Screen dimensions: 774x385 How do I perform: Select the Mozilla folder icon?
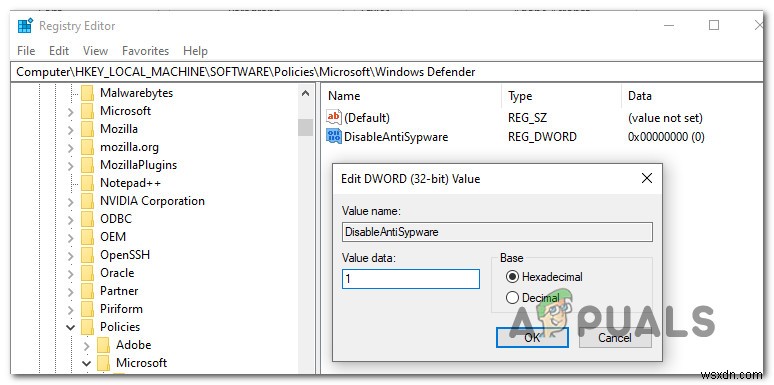(x=87, y=129)
